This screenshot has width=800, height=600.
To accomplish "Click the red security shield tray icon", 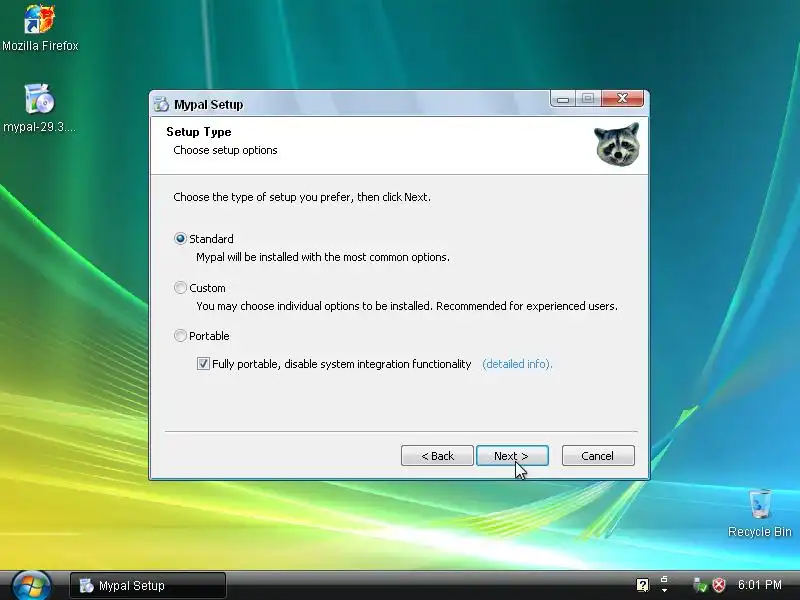I will pos(719,585).
